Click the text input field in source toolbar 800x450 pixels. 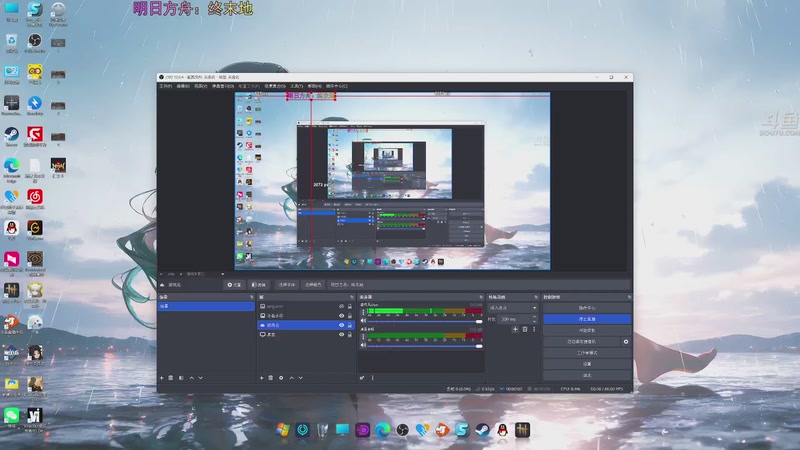point(478,285)
